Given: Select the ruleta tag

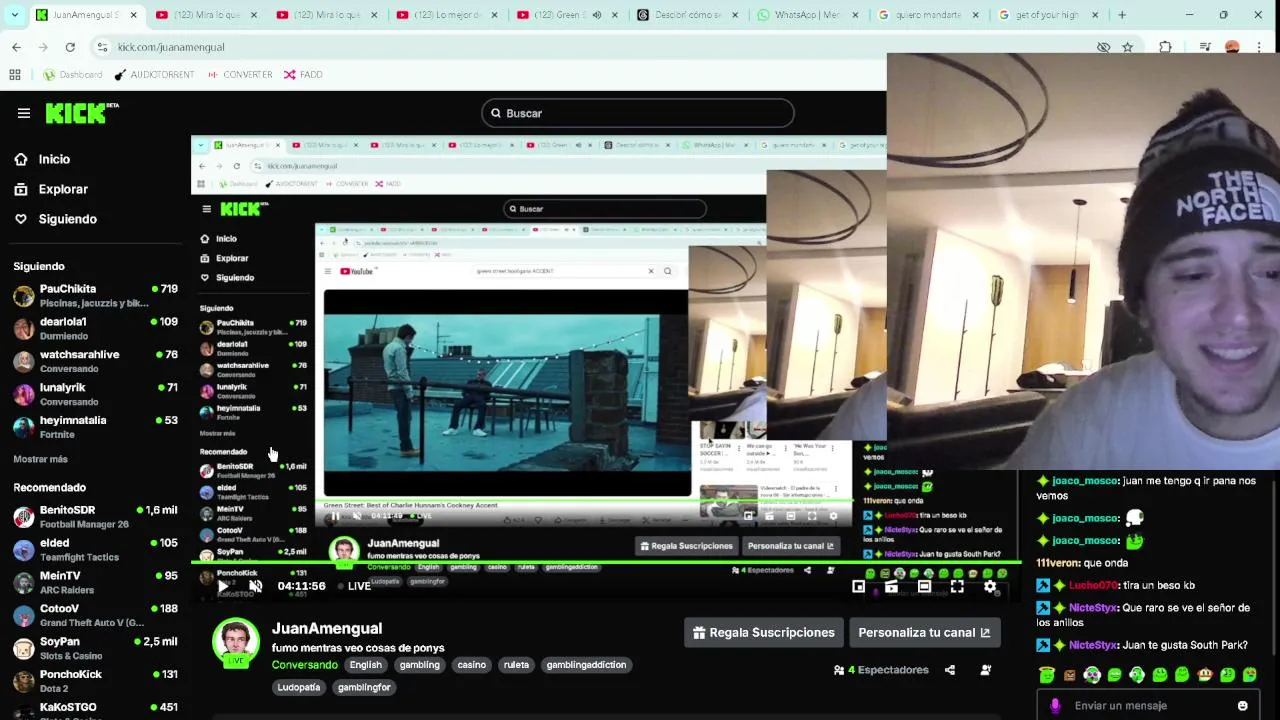Looking at the screenshot, I should tap(516, 665).
